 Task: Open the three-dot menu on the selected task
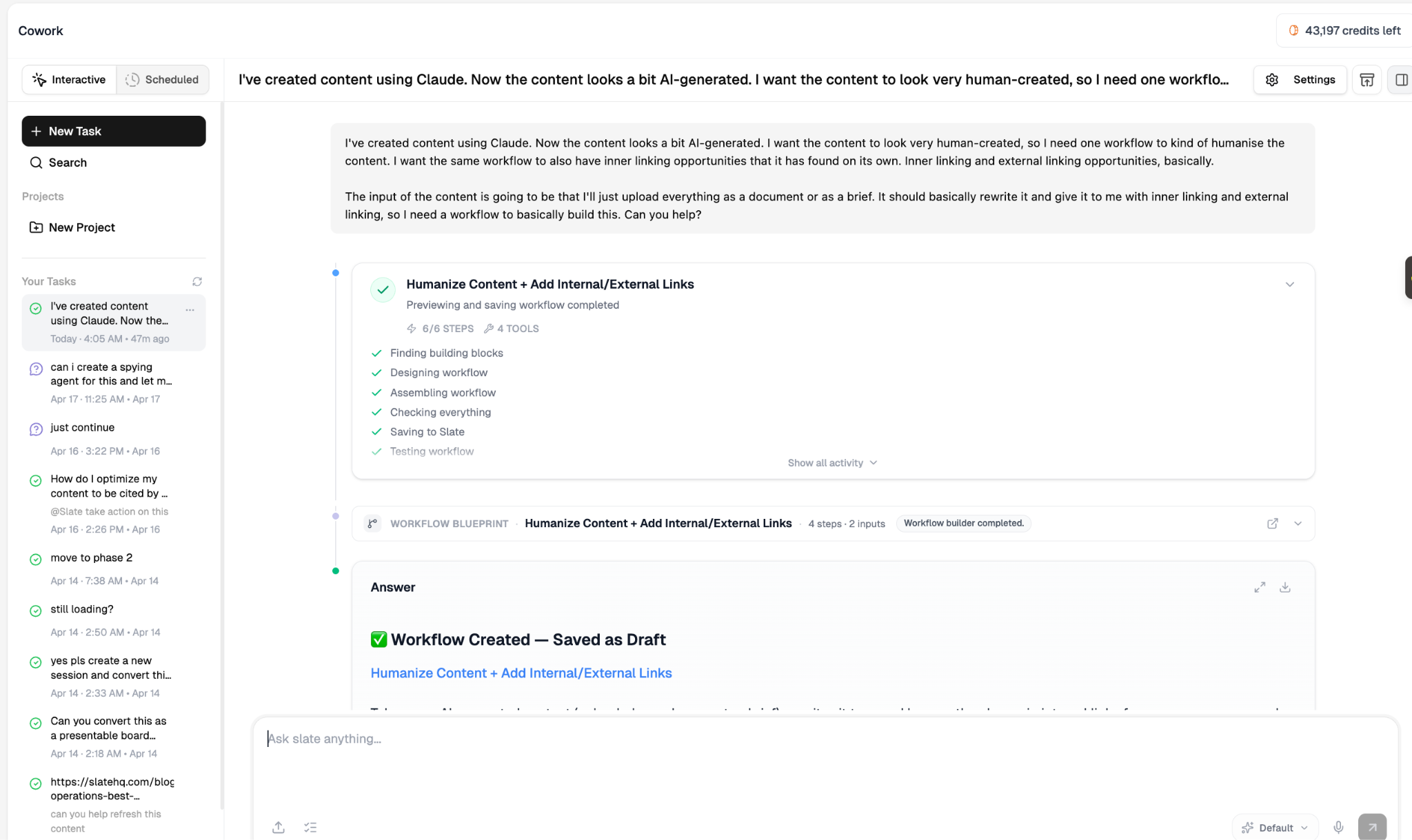tap(190, 310)
